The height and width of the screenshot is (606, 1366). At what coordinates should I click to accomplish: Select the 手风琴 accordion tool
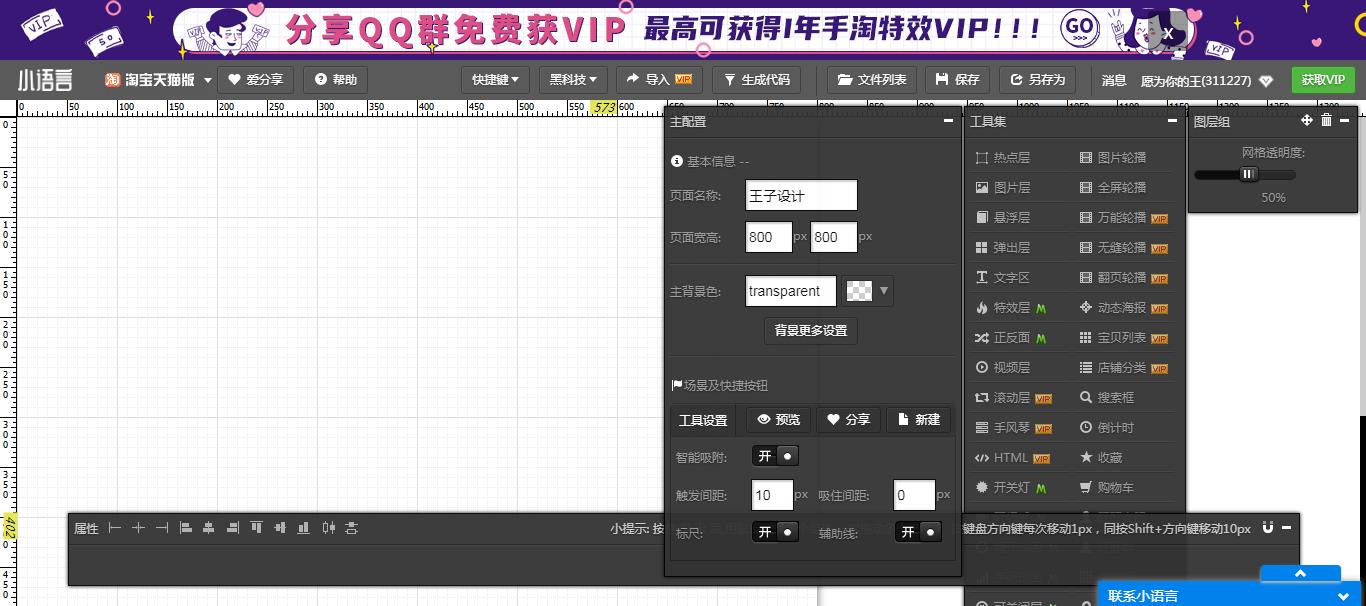click(x=1013, y=427)
